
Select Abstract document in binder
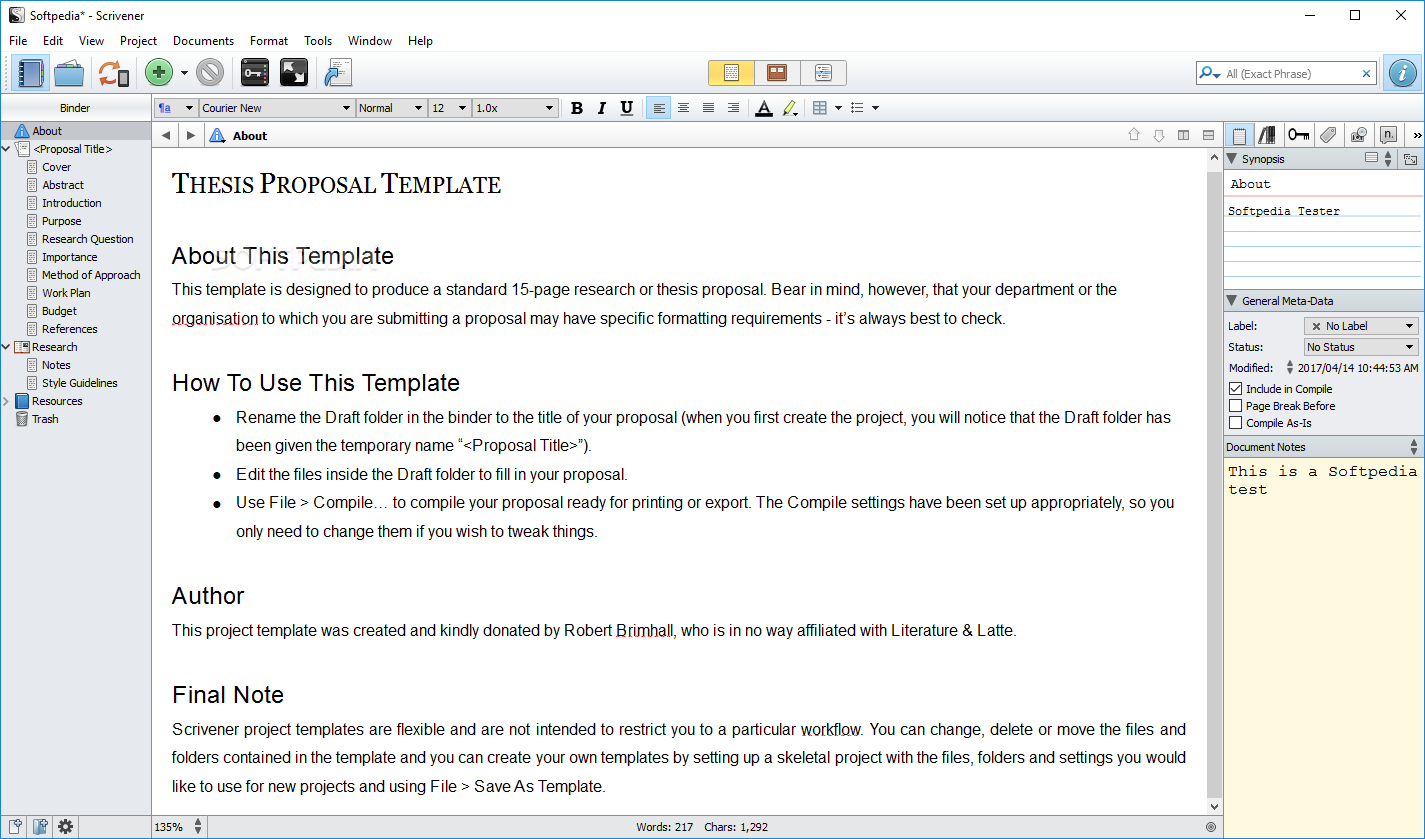[63, 185]
